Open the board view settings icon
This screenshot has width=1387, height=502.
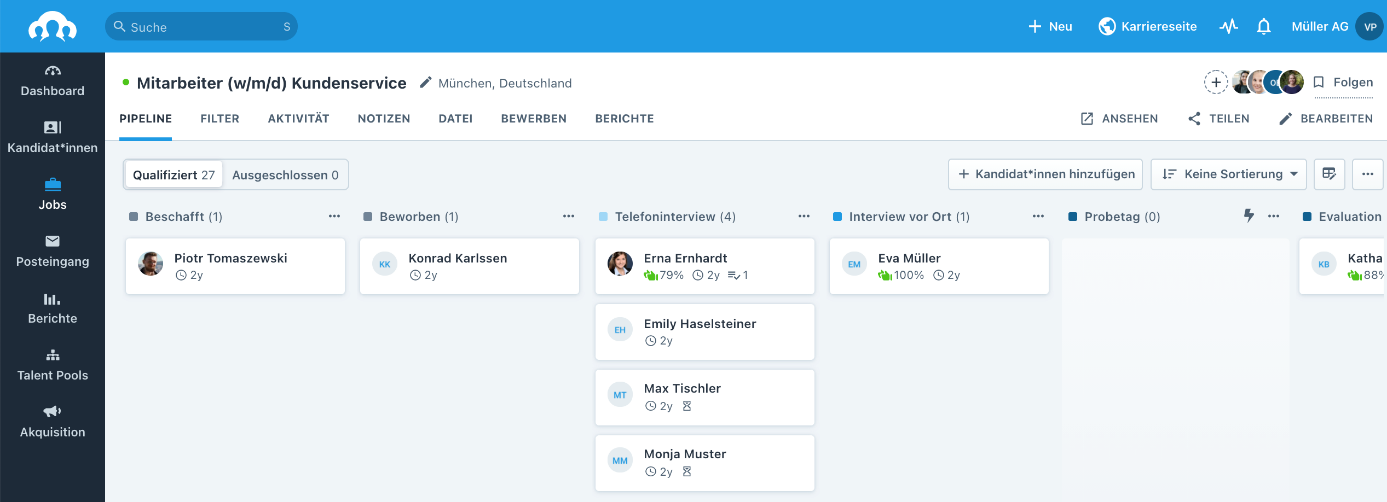point(1329,174)
